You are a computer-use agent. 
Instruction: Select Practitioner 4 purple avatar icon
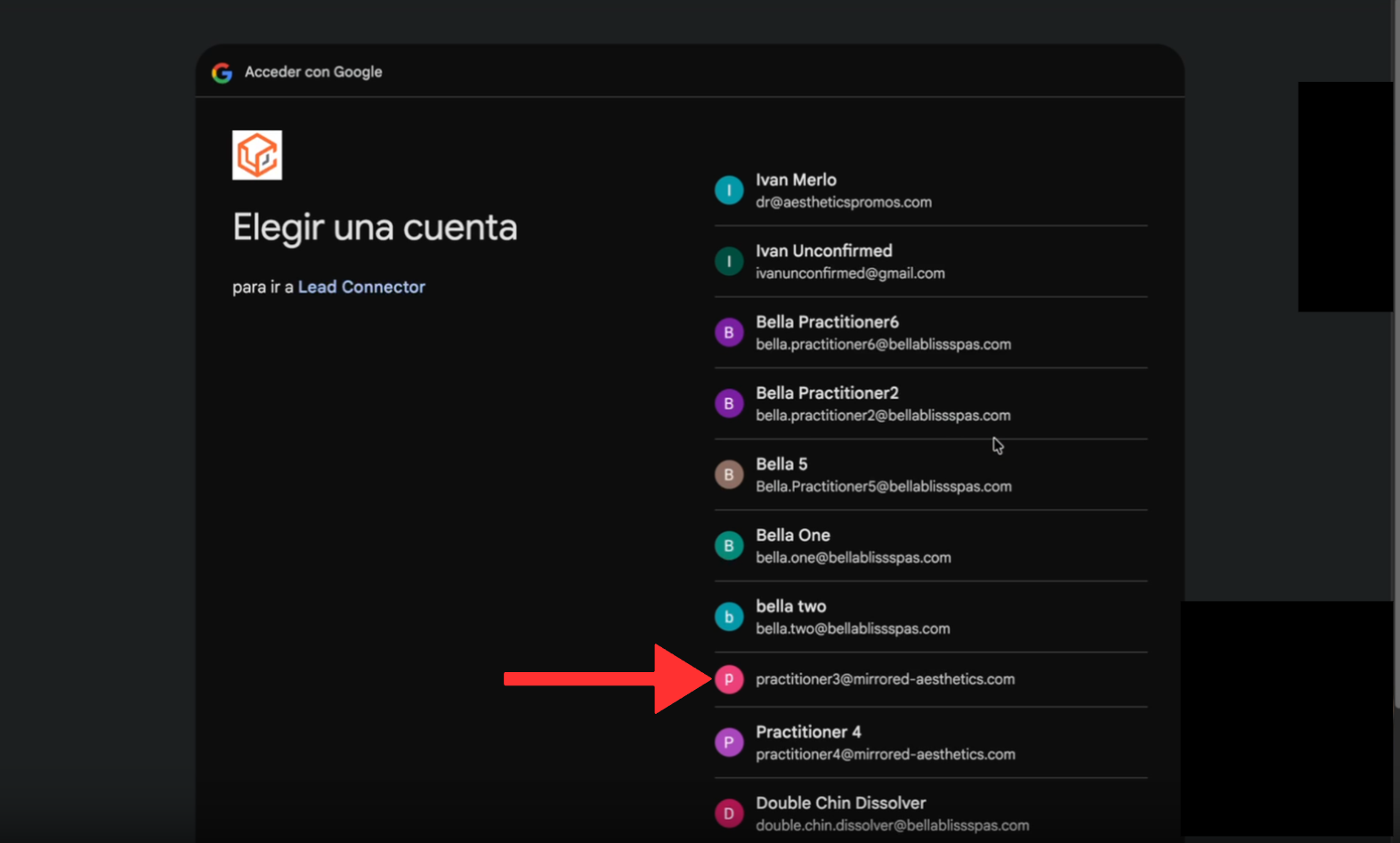(729, 742)
